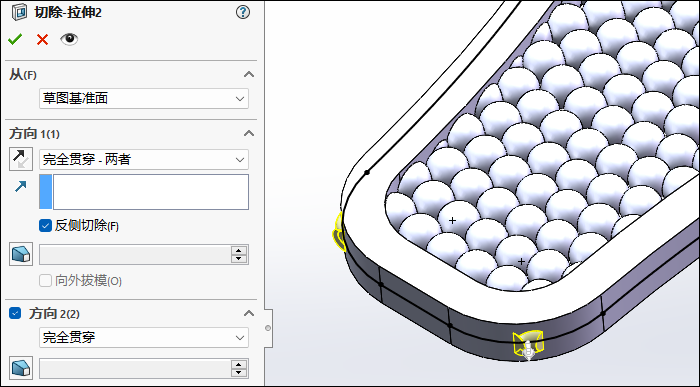
Task: Toggle draft icon in 方向 1
Action: pyautogui.click(x=21, y=254)
